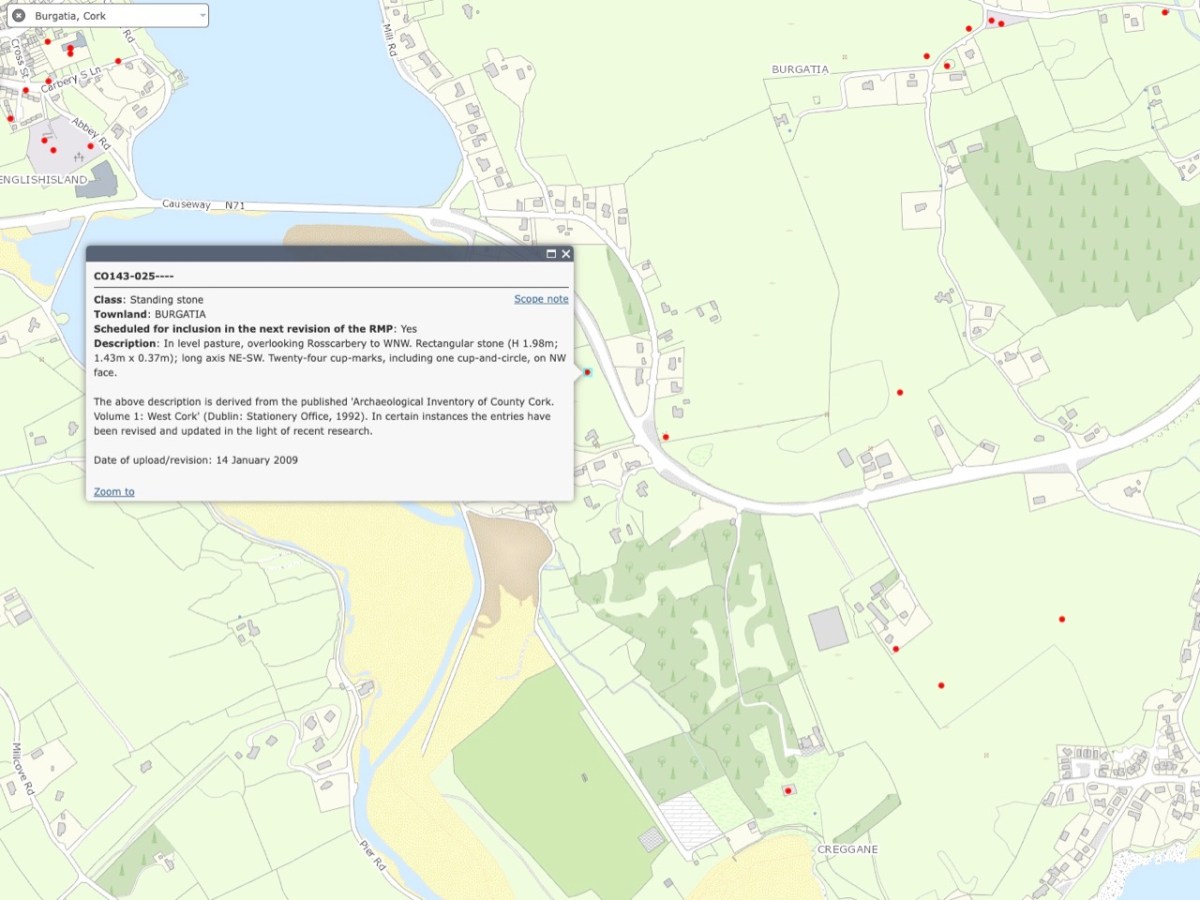Viewport: 1200px width, 900px height.
Task: Click the BURGATIA townland label on map
Action: coord(800,69)
